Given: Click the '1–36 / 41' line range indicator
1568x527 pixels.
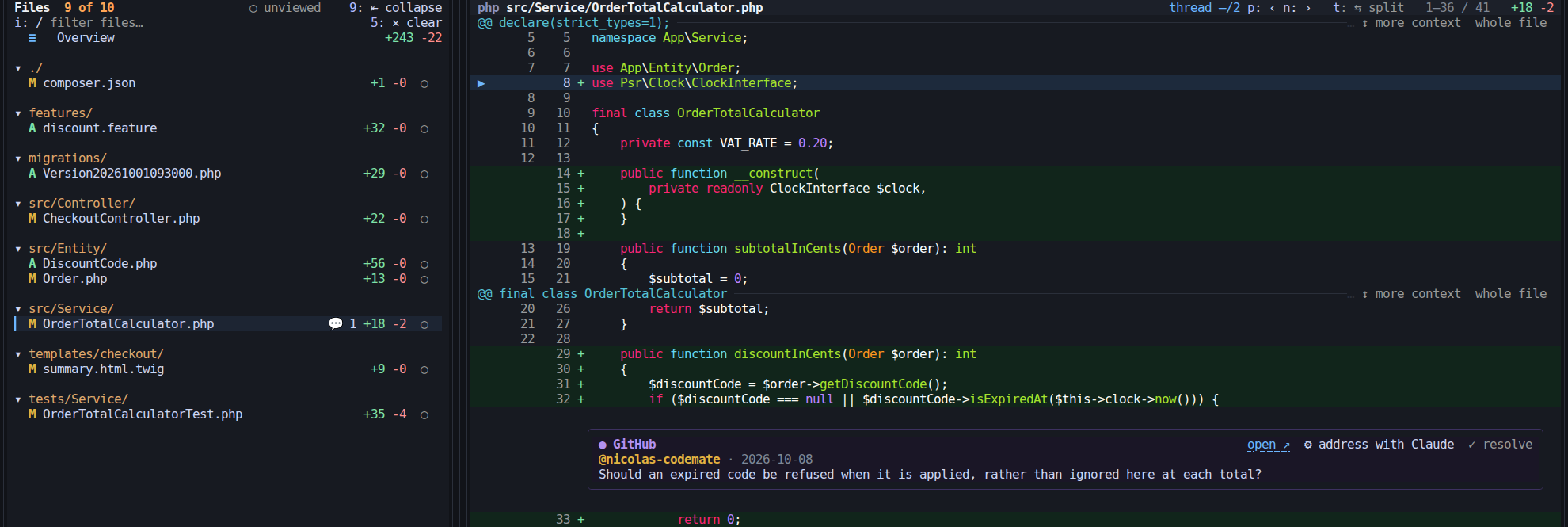Looking at the screenshot, I should 1457,8.
